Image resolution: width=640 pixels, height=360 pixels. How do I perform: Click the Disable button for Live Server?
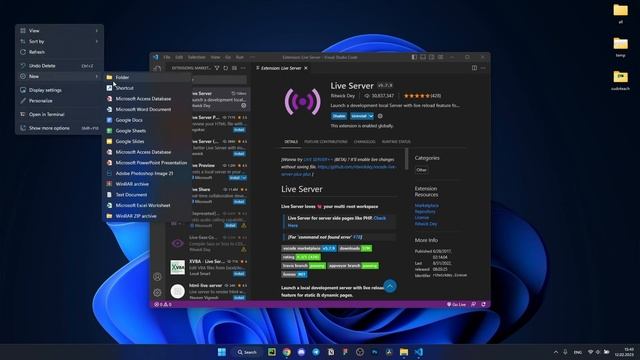click(x=339, y=116)
